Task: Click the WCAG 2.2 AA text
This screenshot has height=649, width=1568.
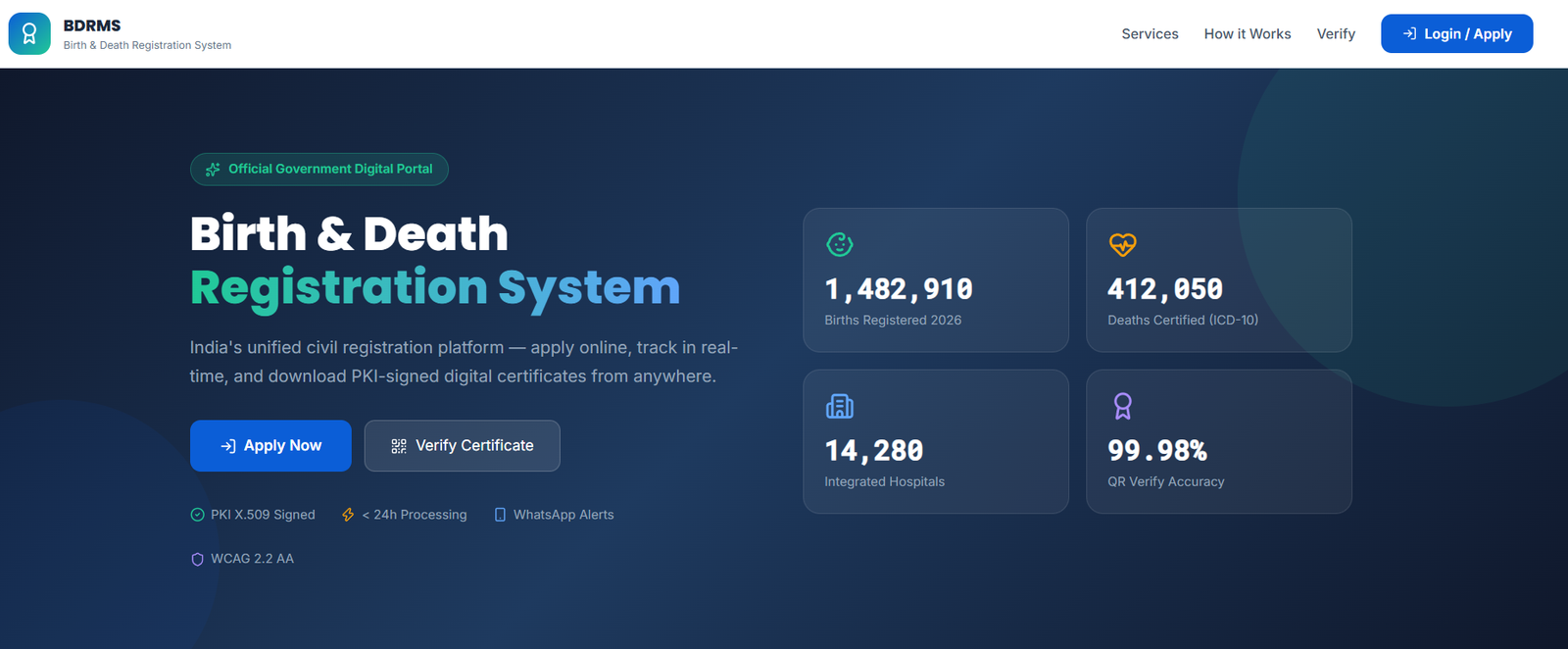Action: coord(252,559)
